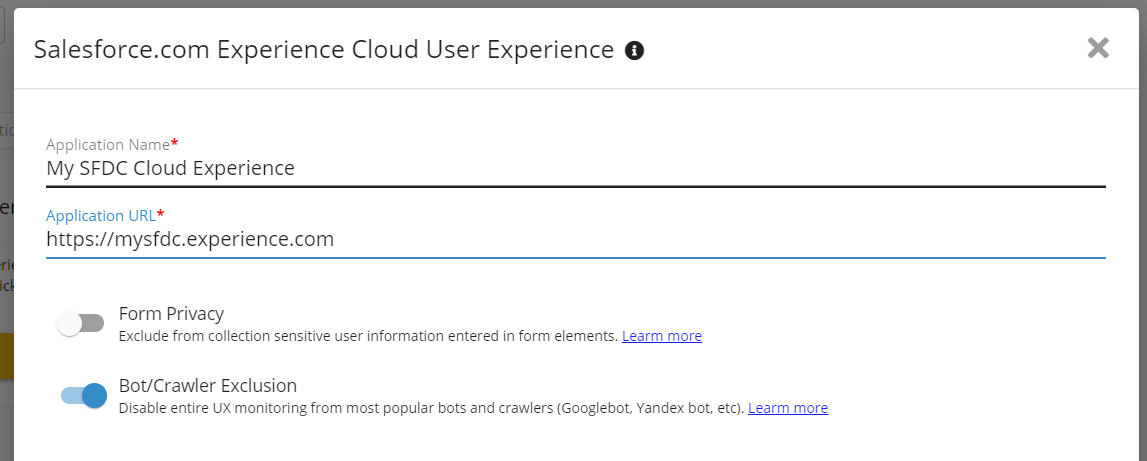
Task: Click the Bot/Crawler Exclusion heading text
Action: (207, 385)
